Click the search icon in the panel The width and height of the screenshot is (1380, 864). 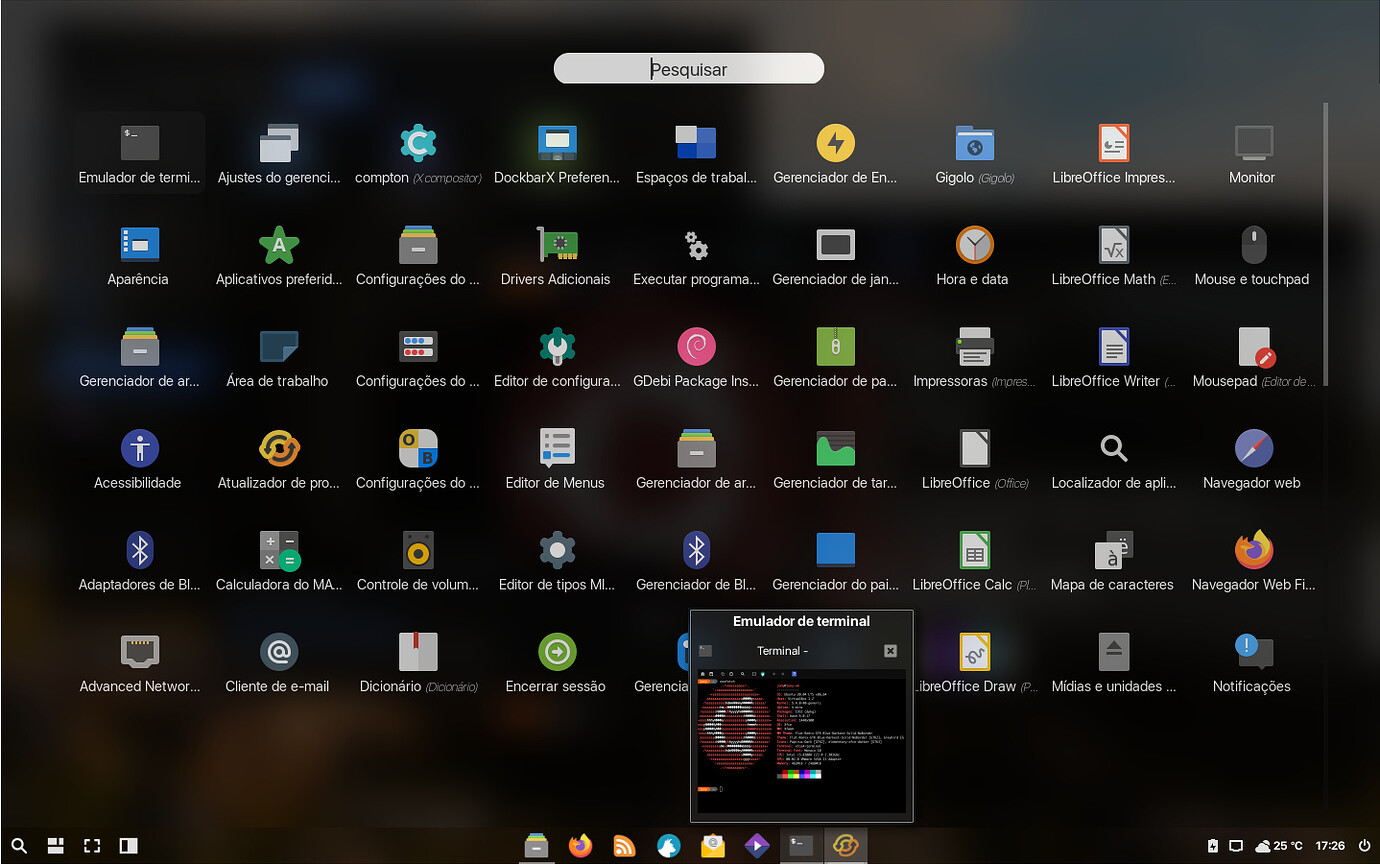pyautogui.click(x=19, y=846)
